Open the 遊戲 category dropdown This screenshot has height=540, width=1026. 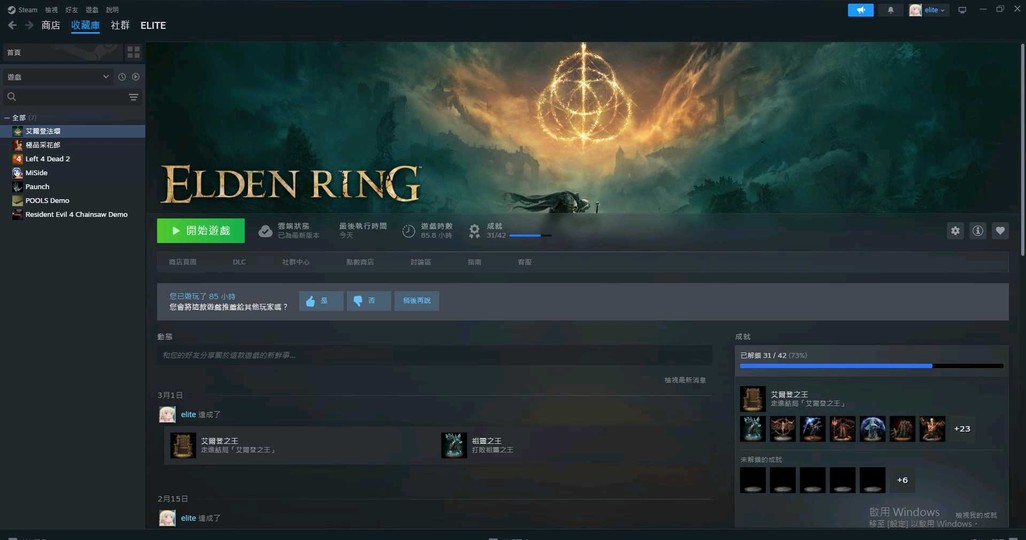click(58, 77)
